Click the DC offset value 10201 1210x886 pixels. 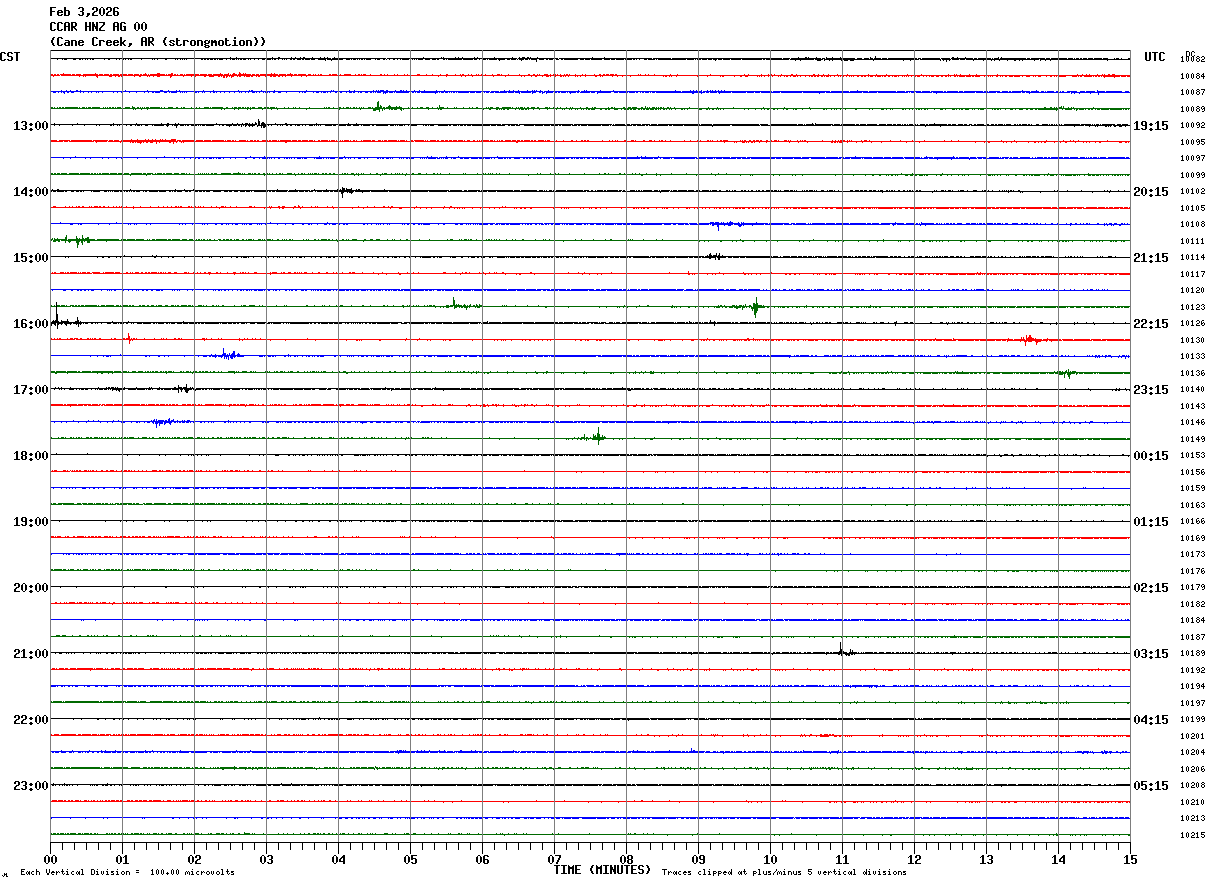tap(1192, 736)
